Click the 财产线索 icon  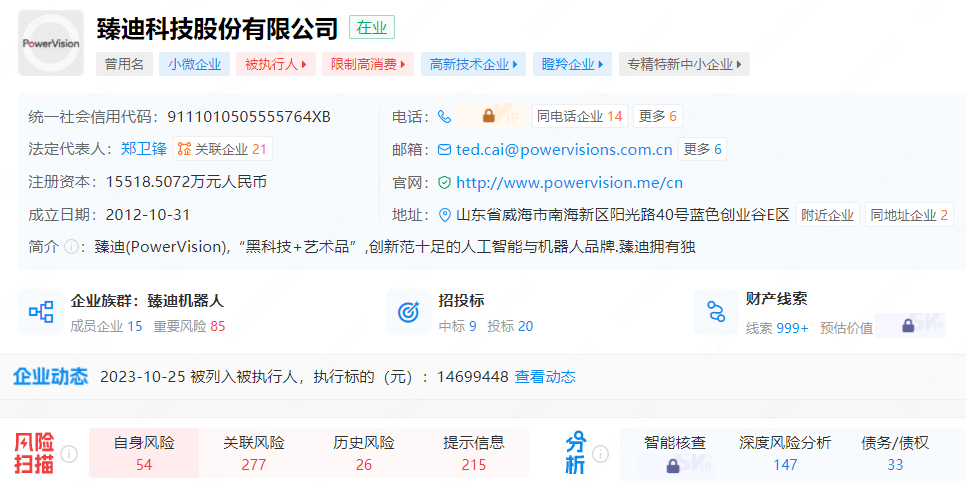click(715, 312)
